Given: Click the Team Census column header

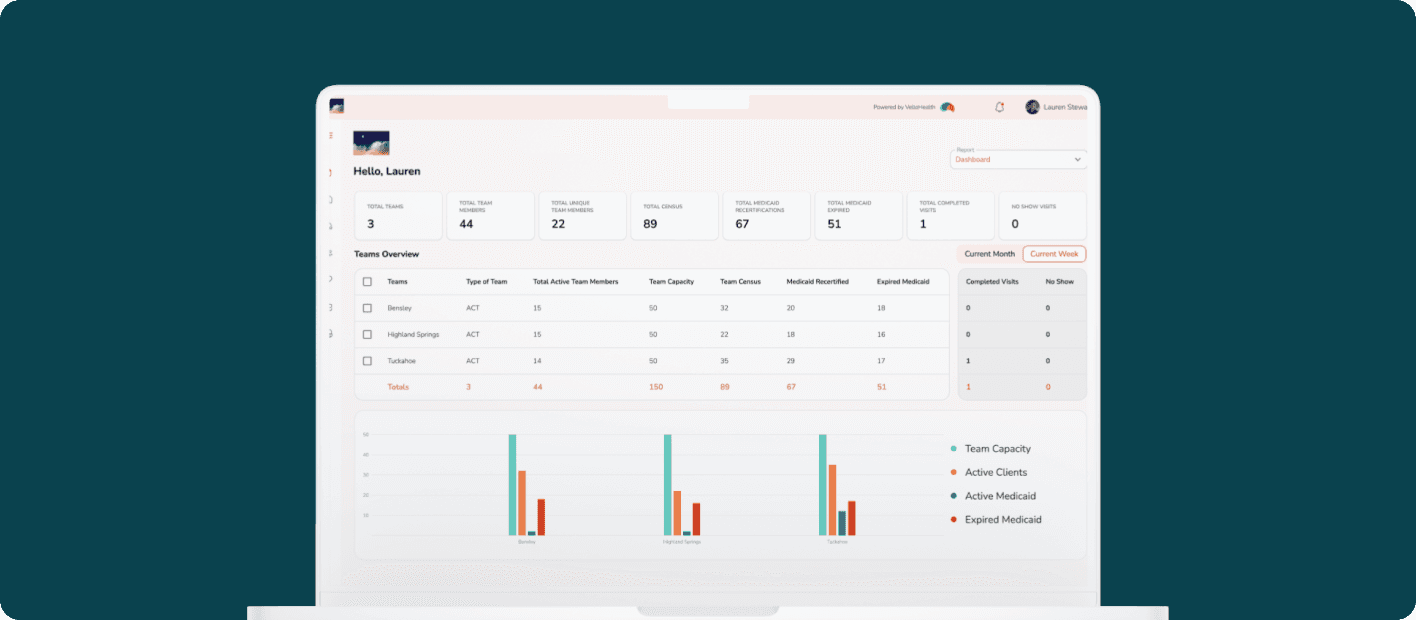Looking at the screenshot, I should (x=740, y=282).
